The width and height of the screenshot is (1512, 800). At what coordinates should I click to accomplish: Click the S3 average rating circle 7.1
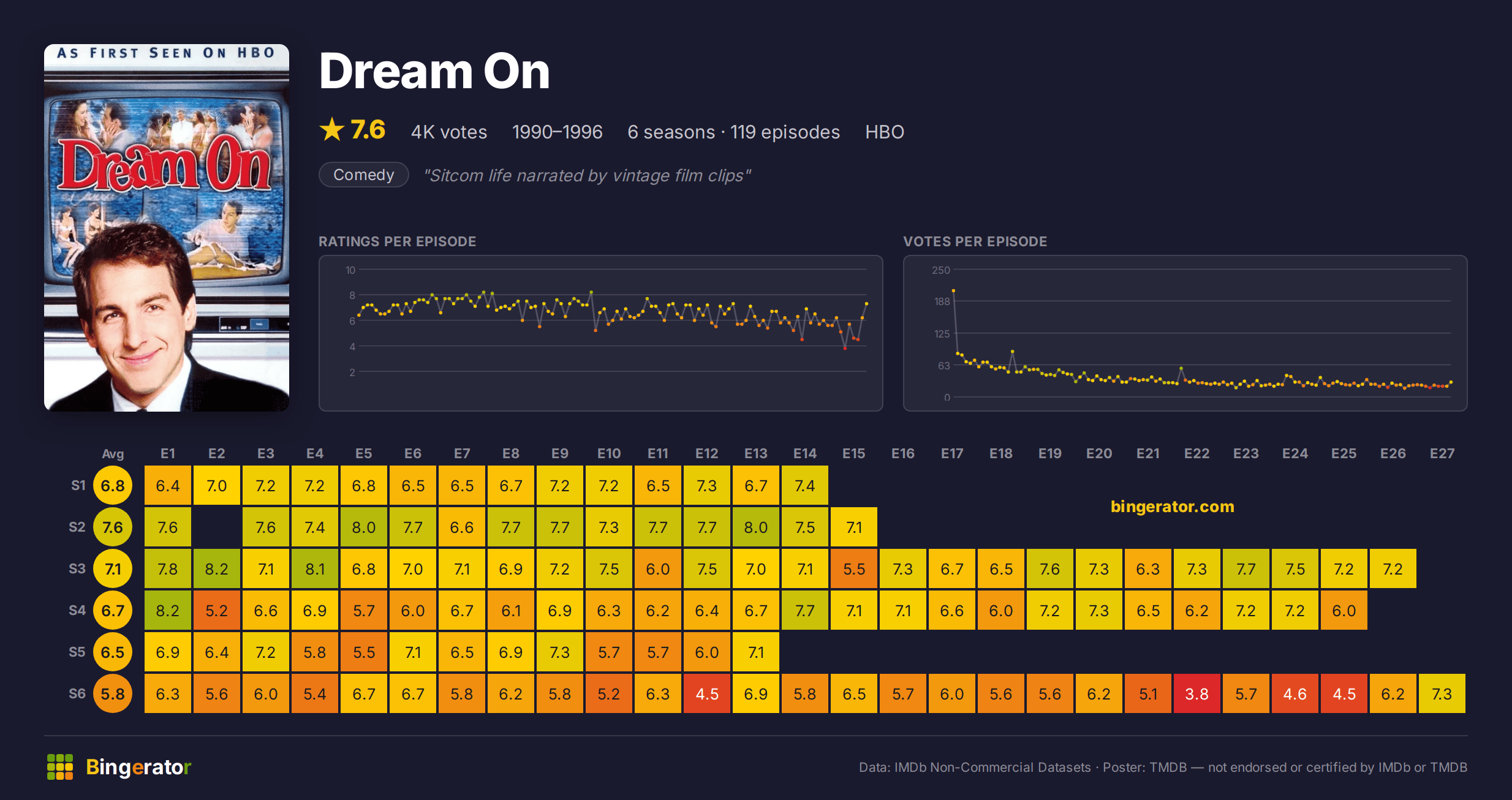coord(113,569)
